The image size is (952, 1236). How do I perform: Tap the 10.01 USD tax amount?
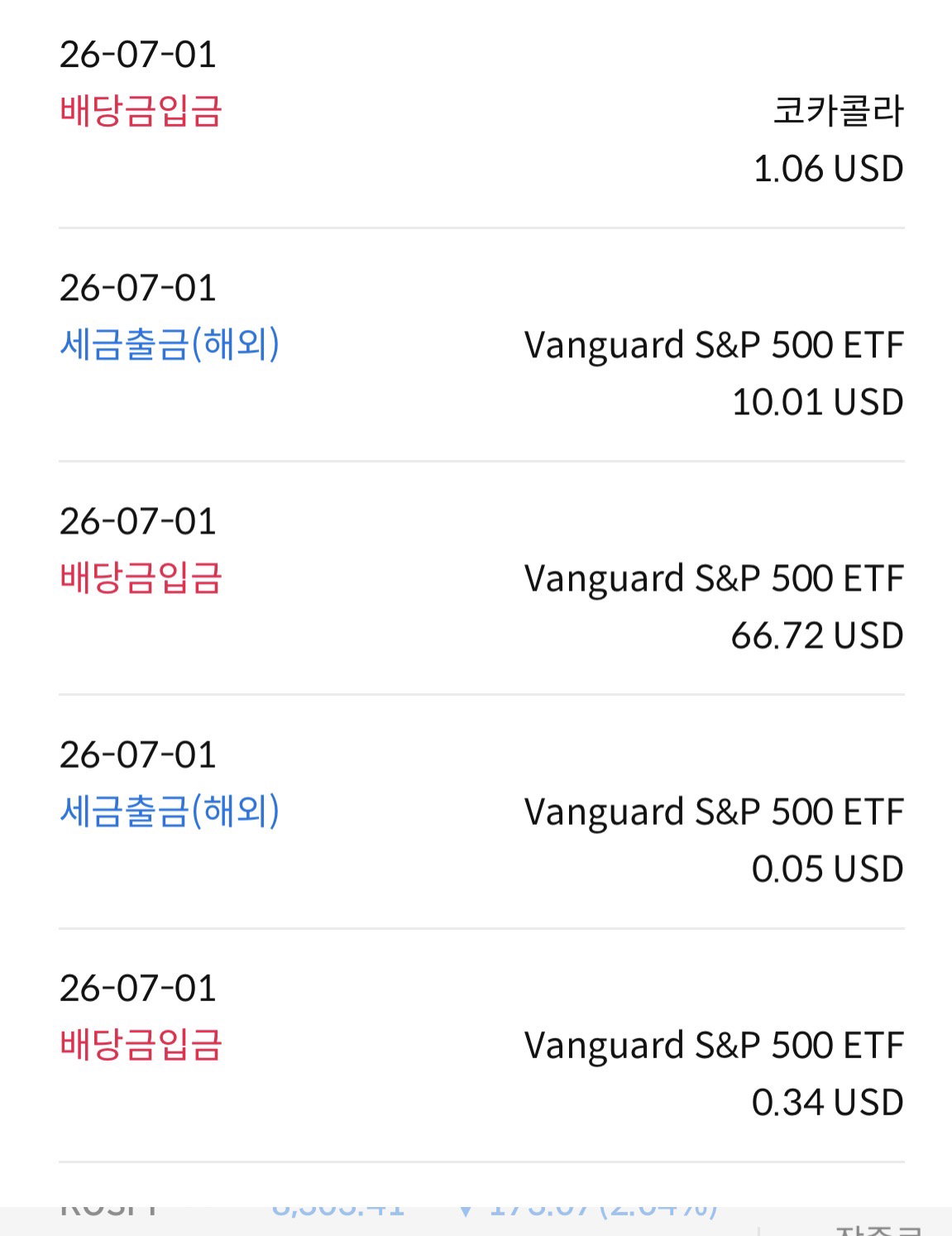(817, 402)
